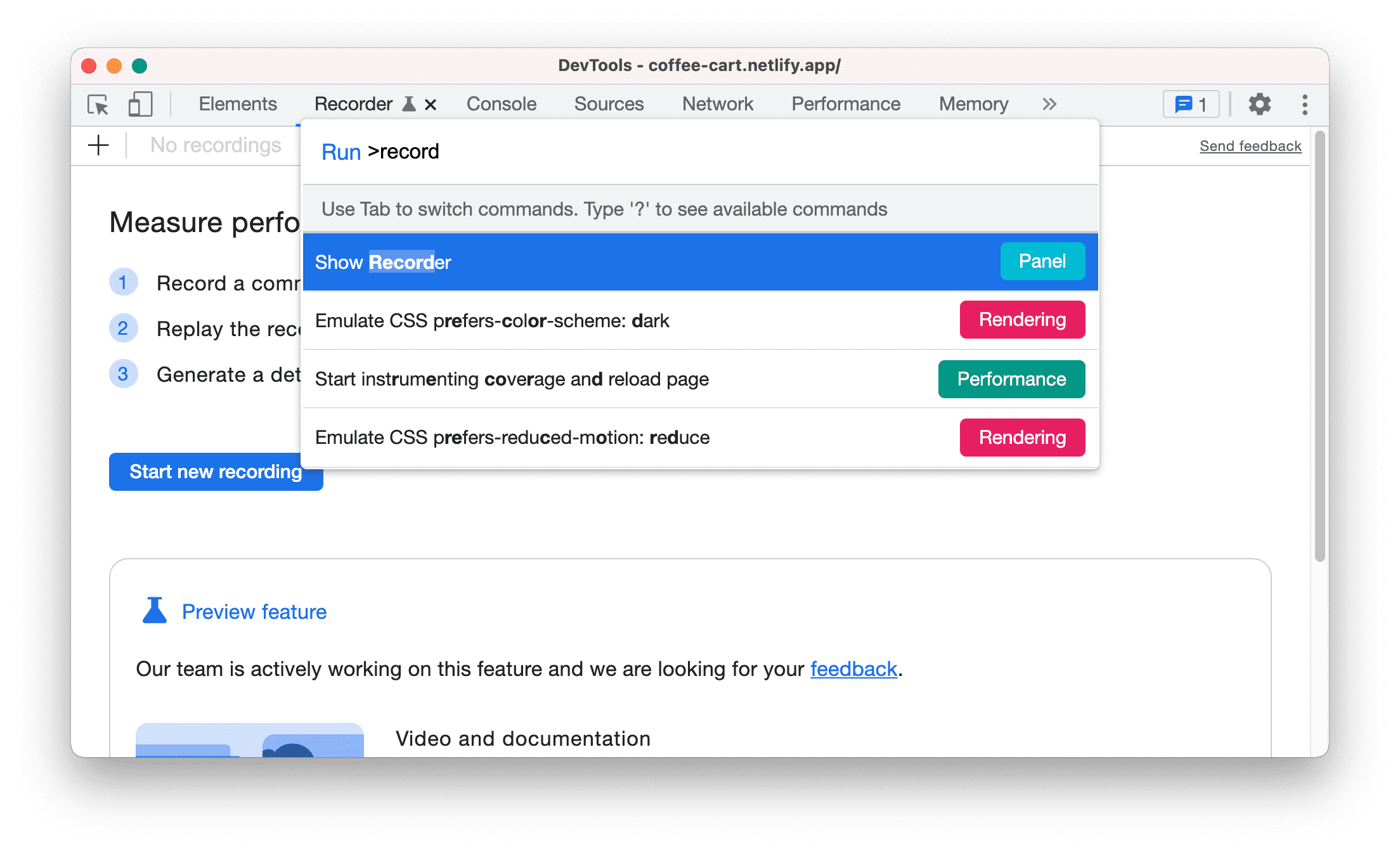The width and height of the screenshot is (1400, 851).
Task: Click Start new recording button
Action: [x=214, y=471]
